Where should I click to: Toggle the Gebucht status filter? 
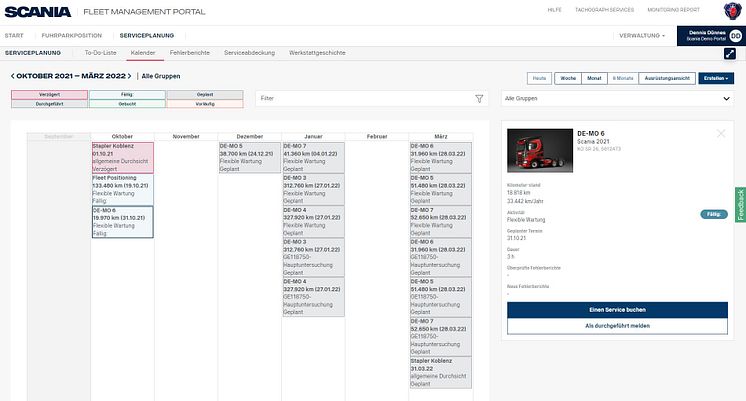click(126, 103)
